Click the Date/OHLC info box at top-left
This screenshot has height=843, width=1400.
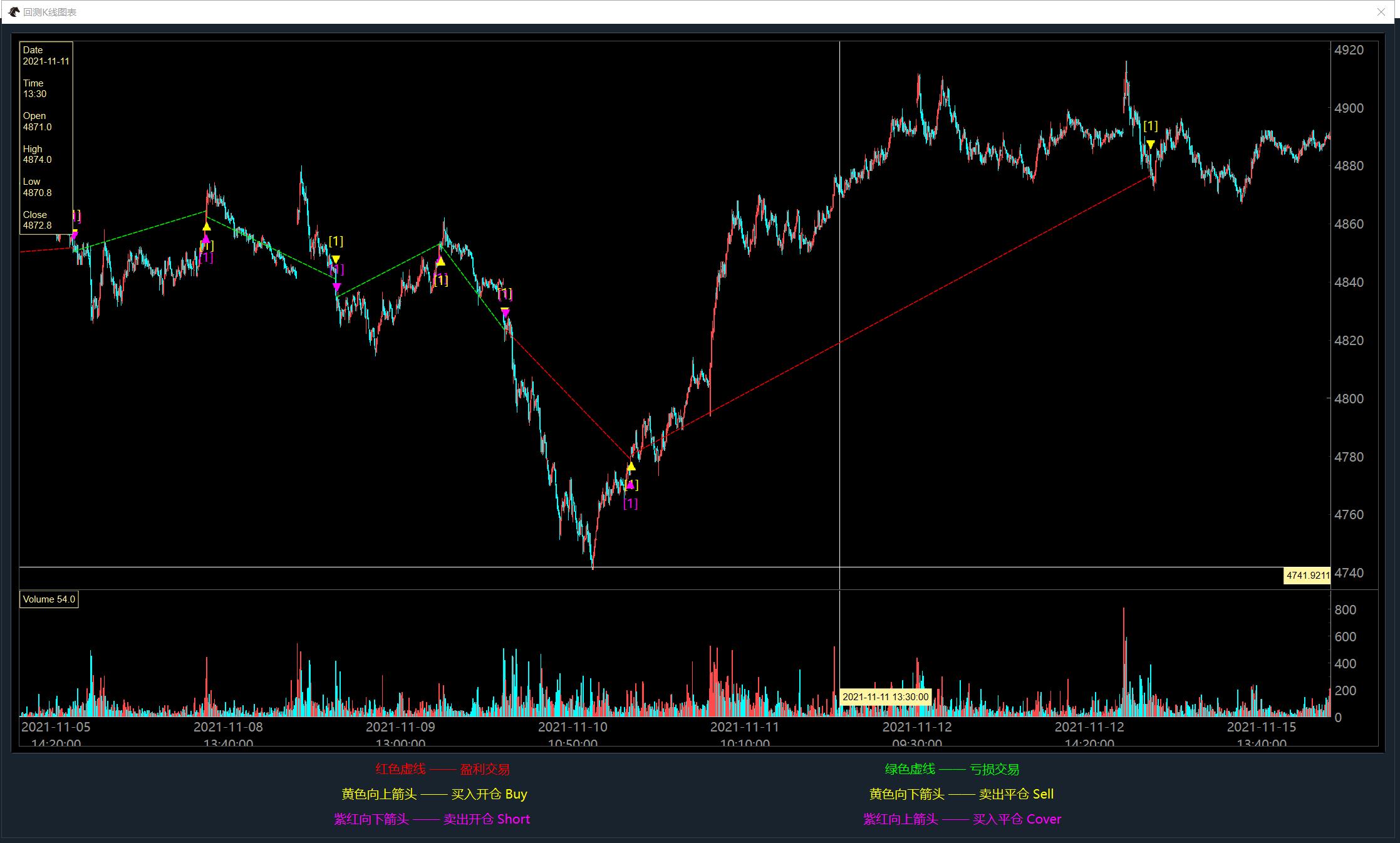[46, 138]
